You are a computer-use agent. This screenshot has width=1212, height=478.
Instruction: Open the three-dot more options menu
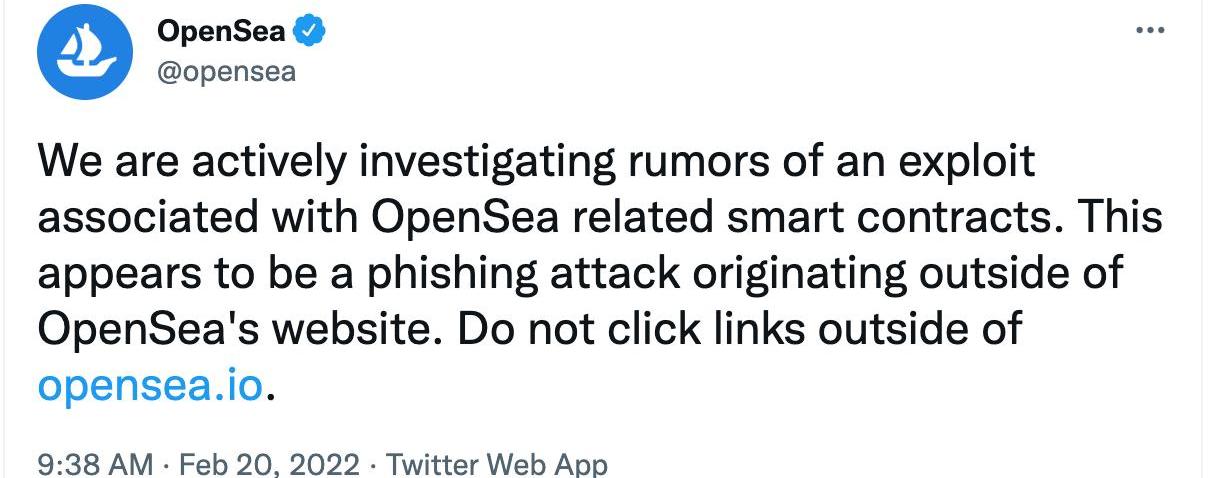[x=1151, y=30]
